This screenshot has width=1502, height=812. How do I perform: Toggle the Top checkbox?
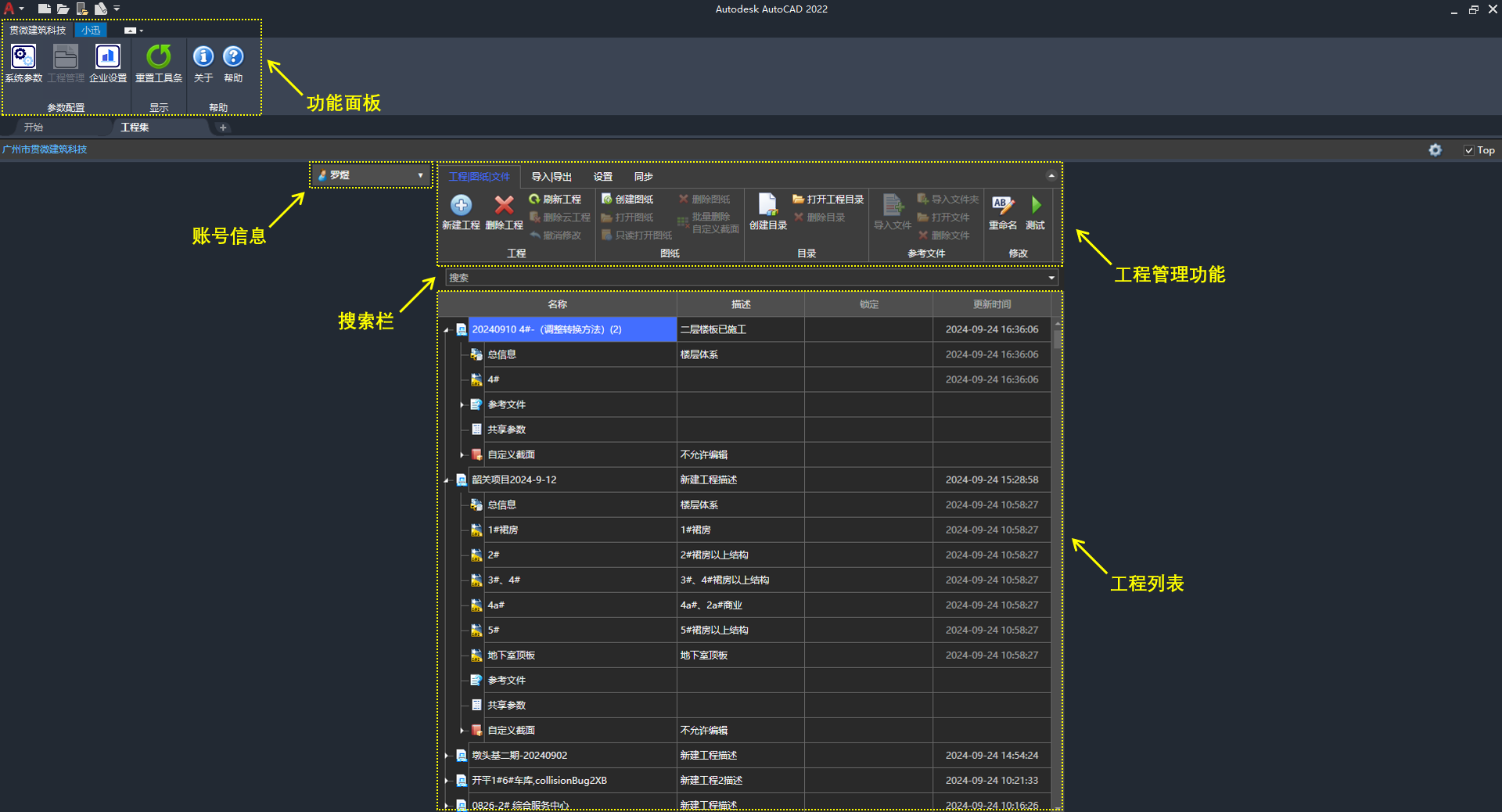coord(1468,150)
